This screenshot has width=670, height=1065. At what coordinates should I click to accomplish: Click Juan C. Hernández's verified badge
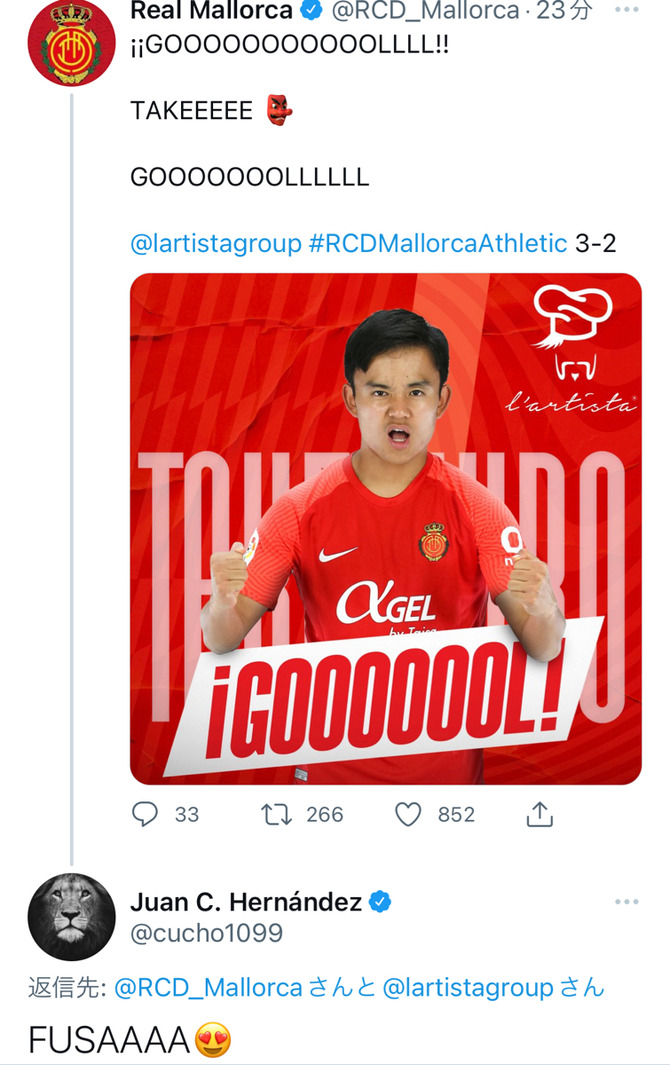(380, 902)
